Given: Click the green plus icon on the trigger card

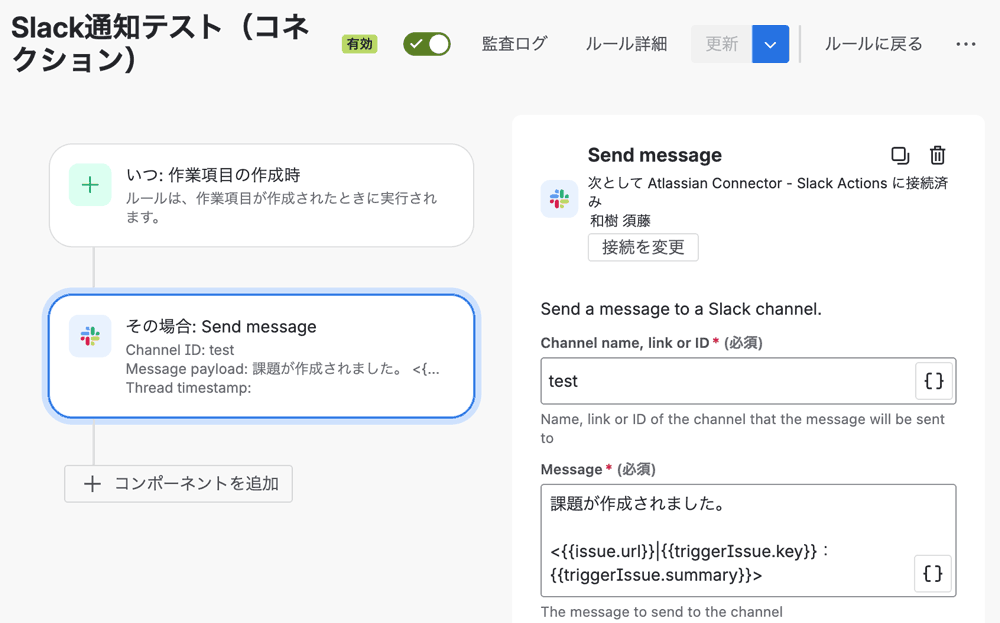Looking at the screenshot, I should 90,184.
